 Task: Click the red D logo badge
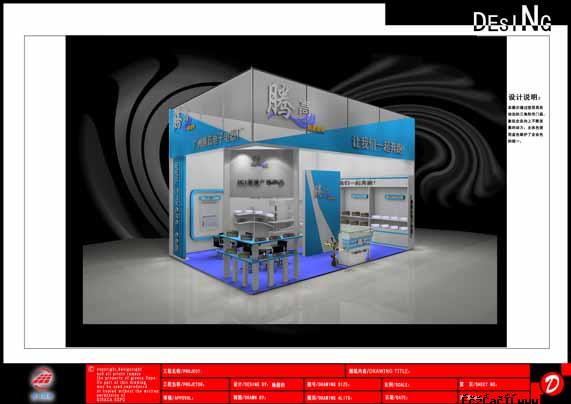point(552,383)
